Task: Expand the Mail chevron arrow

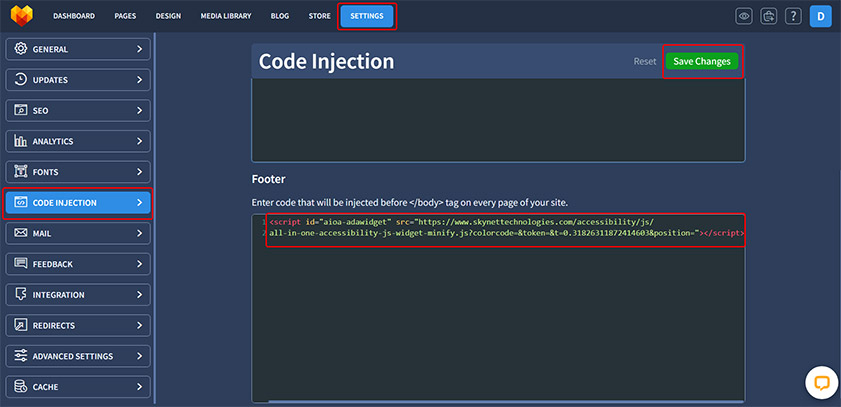Action: pos(139,233)
